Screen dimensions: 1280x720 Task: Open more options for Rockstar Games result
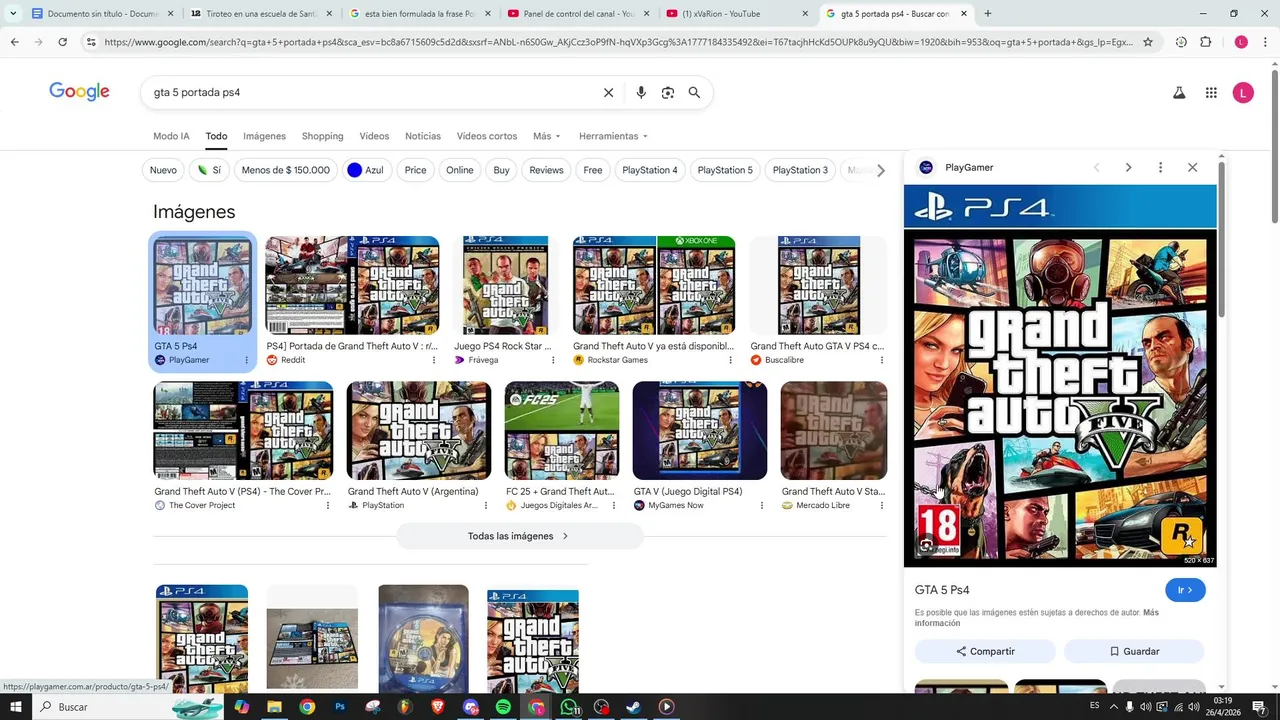[x=730, y=360]
